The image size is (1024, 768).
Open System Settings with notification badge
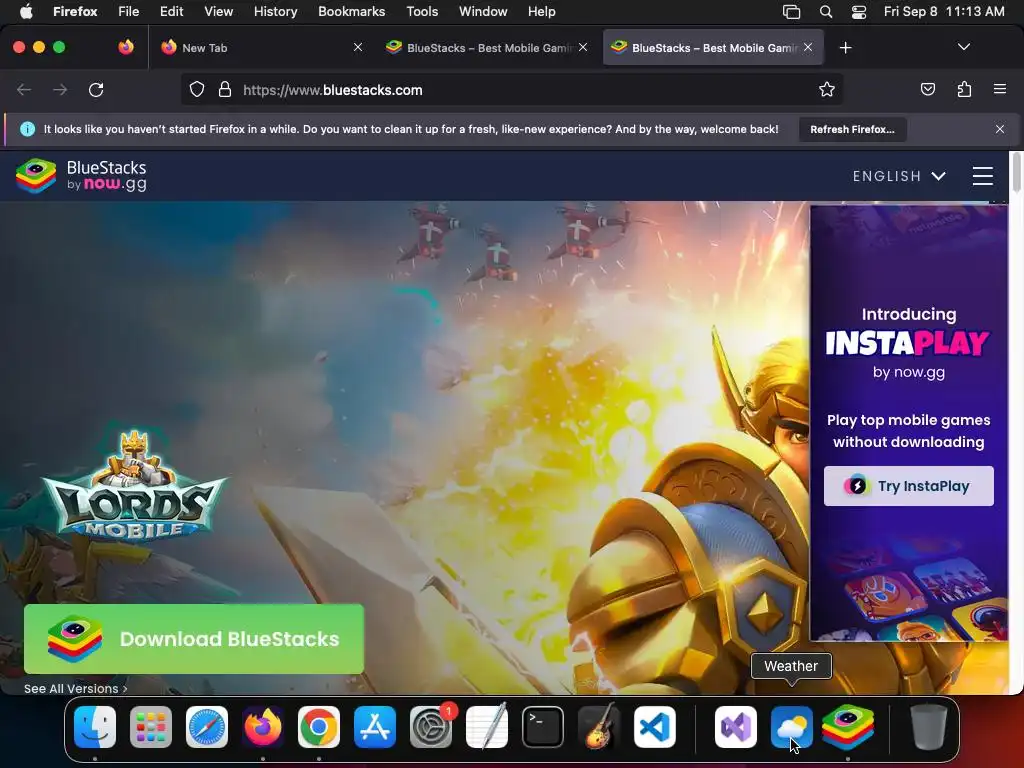click(431, 727)
